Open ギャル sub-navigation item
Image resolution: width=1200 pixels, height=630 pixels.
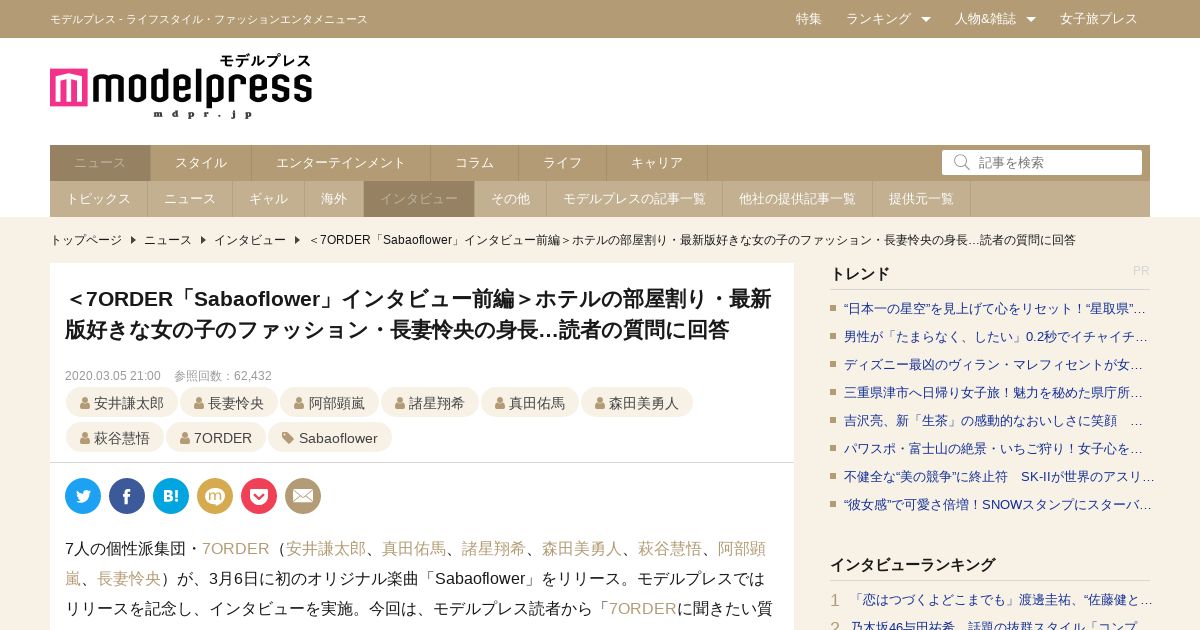(268, 199)
